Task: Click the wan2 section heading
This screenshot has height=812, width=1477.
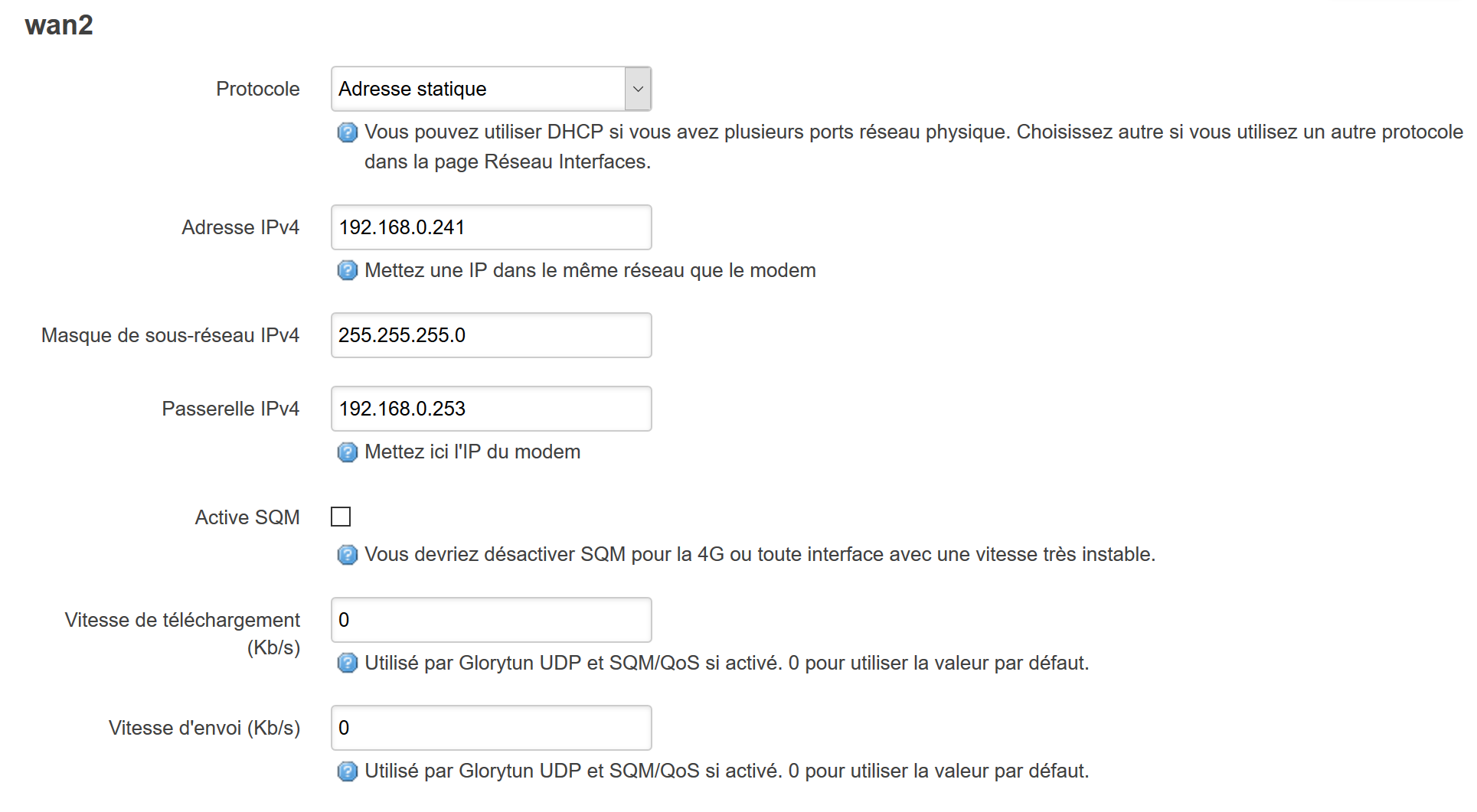Action: tap(59, 24)
